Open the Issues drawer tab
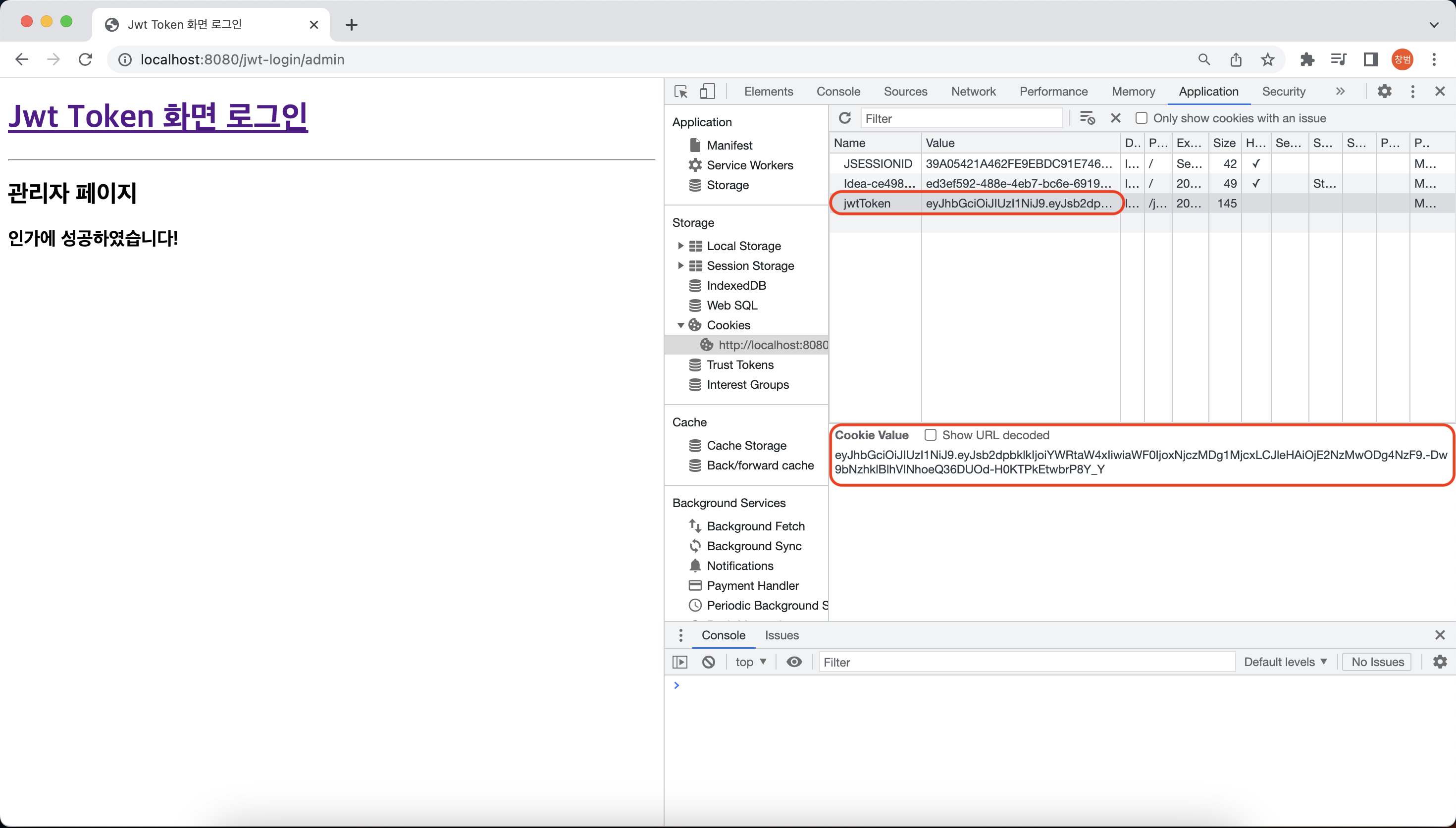Viewport: 1456px width, 828px height. pos(781,635)
